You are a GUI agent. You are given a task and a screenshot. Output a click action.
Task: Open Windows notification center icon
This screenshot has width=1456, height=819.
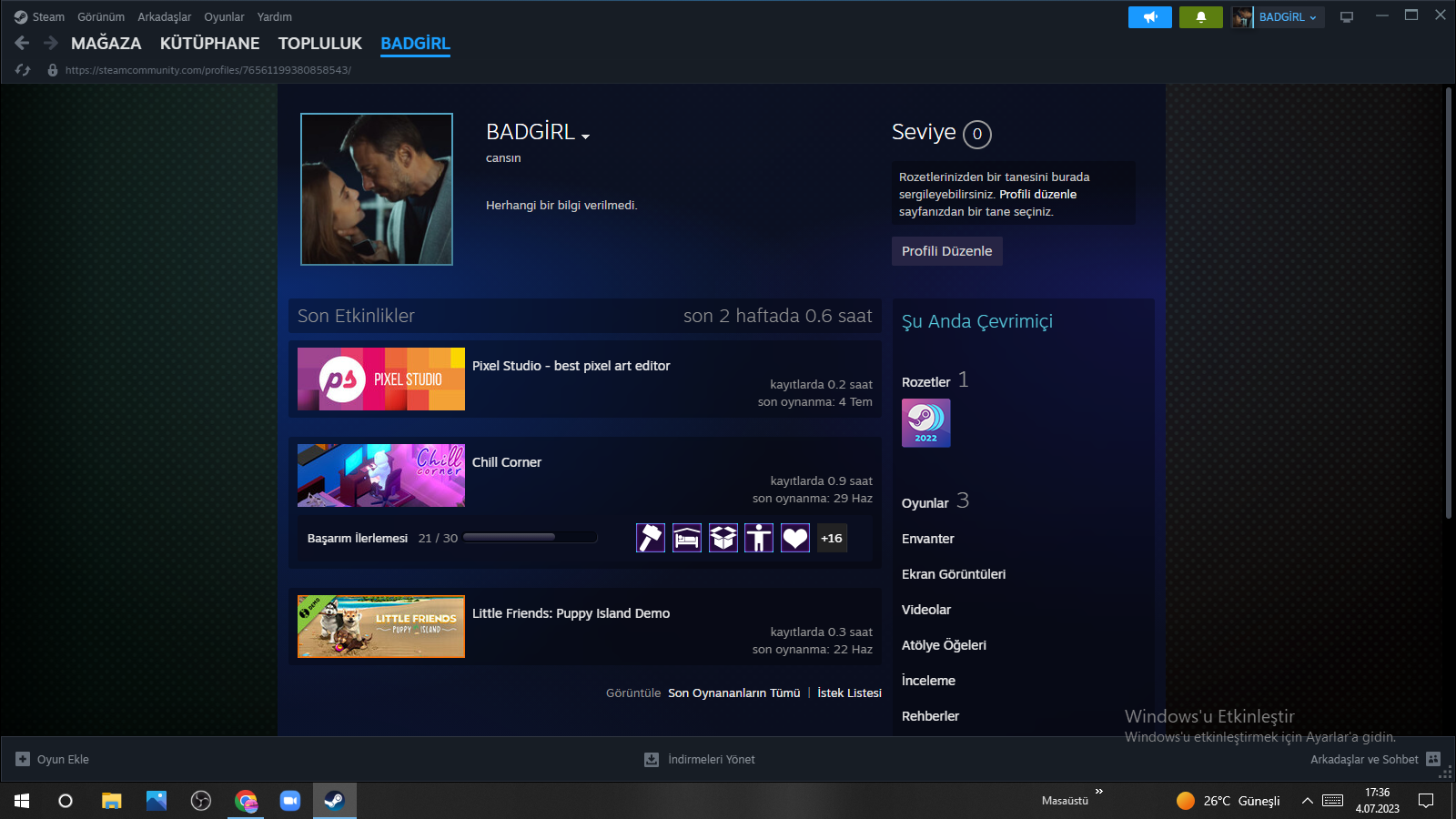[x=1426, y=801]
